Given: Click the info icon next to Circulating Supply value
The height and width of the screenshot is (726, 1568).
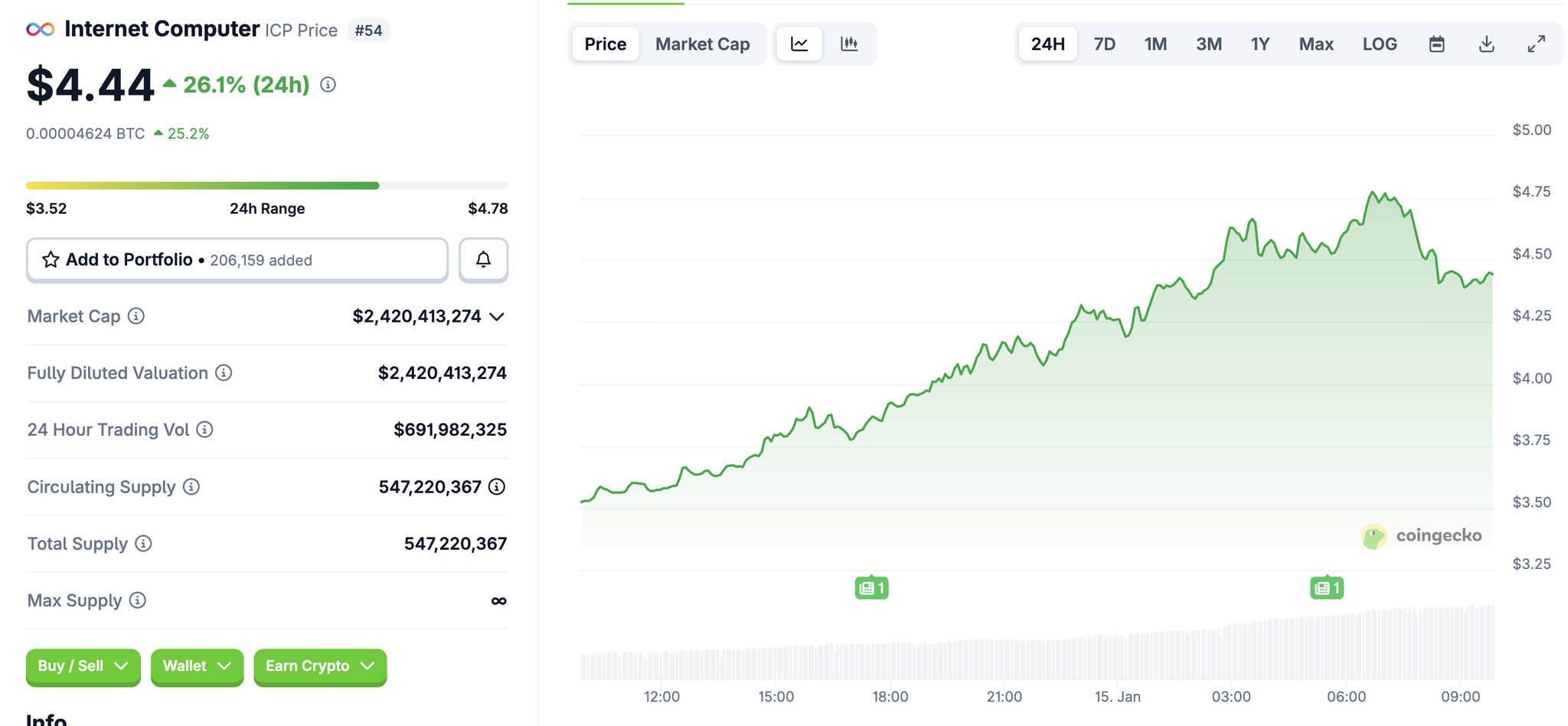Looking at the screenshot, I should (x=497, y=487).
